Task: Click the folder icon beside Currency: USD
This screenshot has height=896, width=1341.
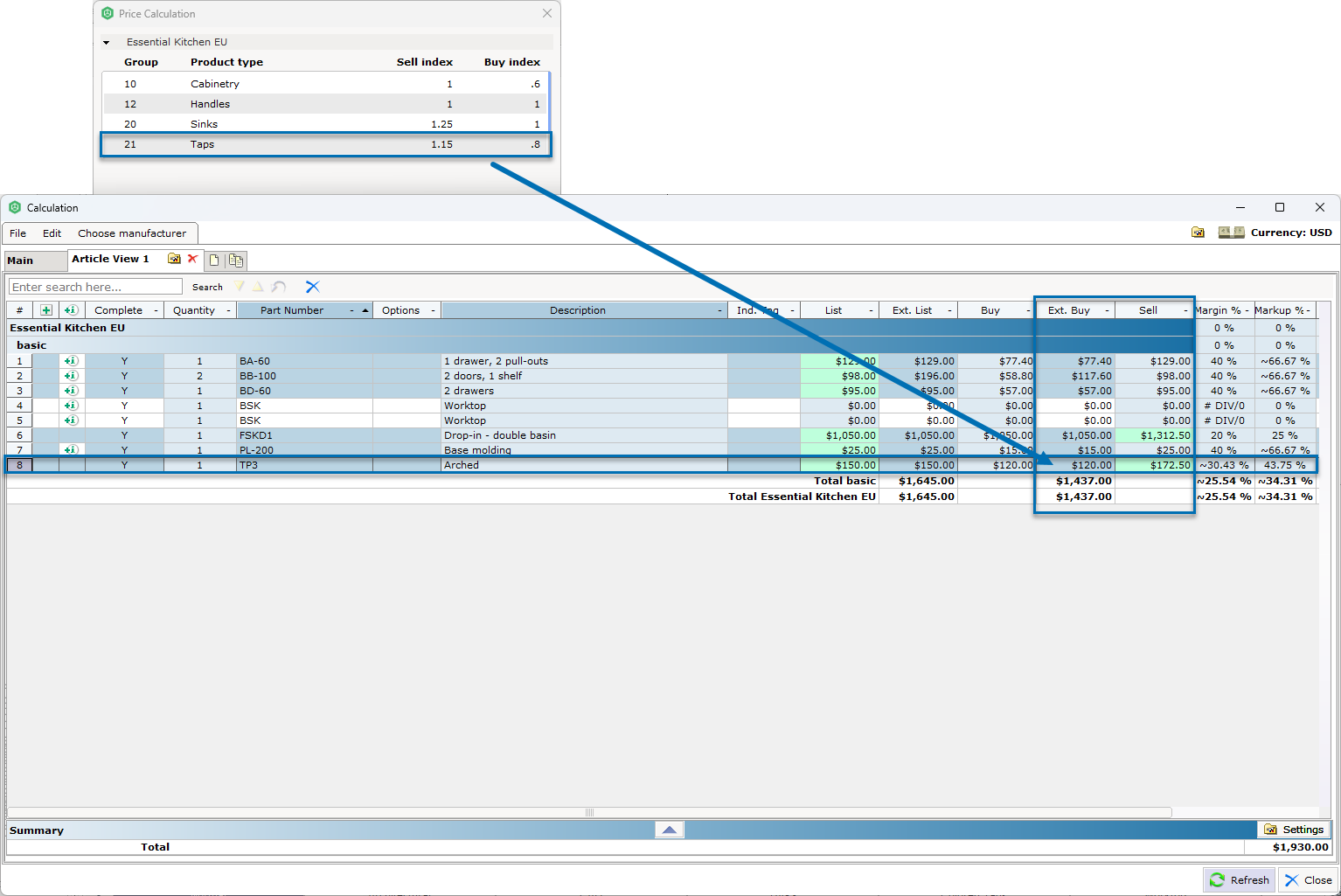Action: click(1197, 232)
